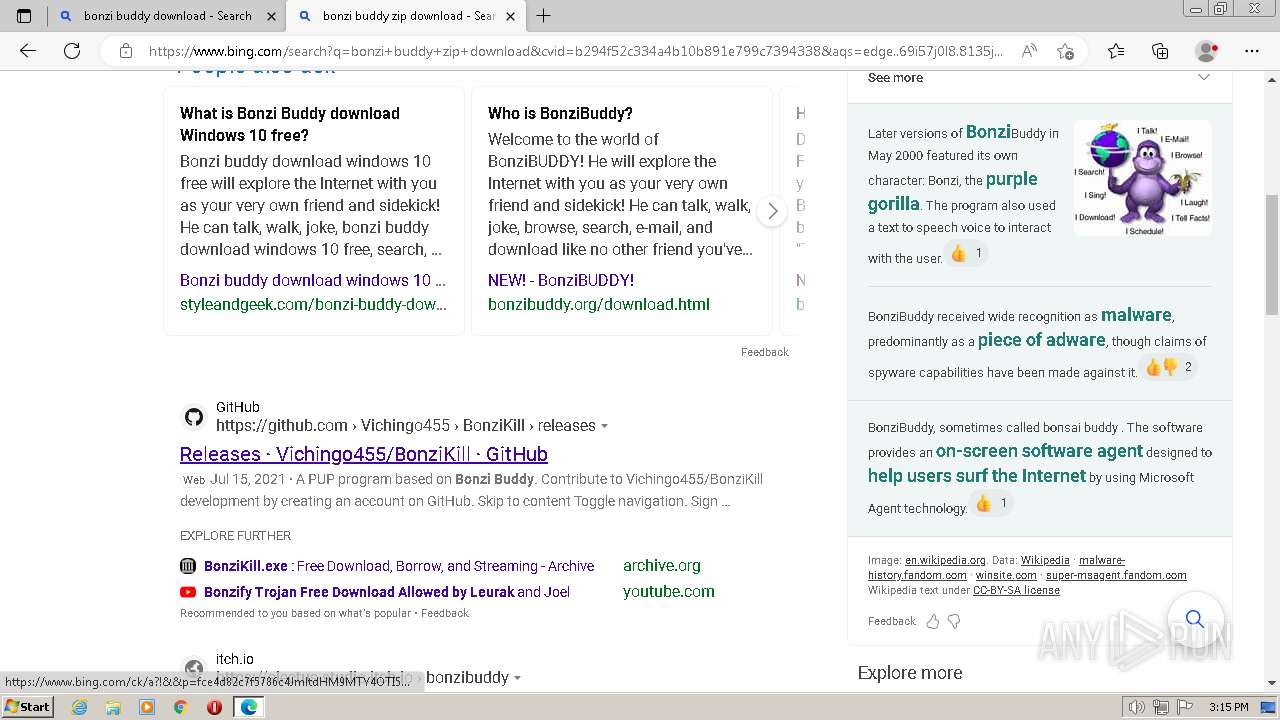Open the Windows Start button

(x=27, y=706)
